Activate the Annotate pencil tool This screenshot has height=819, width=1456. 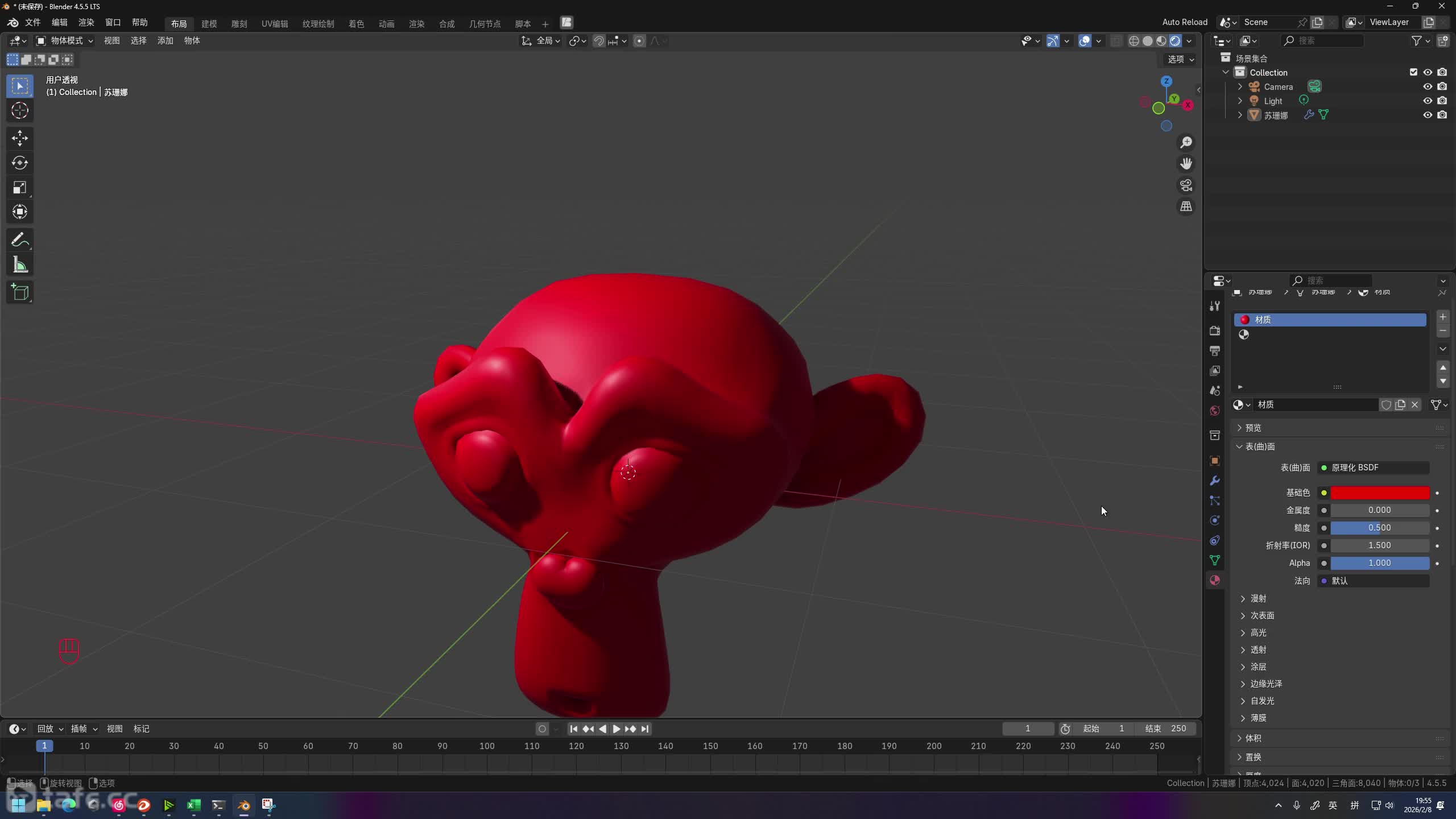(x=20, y=240)
